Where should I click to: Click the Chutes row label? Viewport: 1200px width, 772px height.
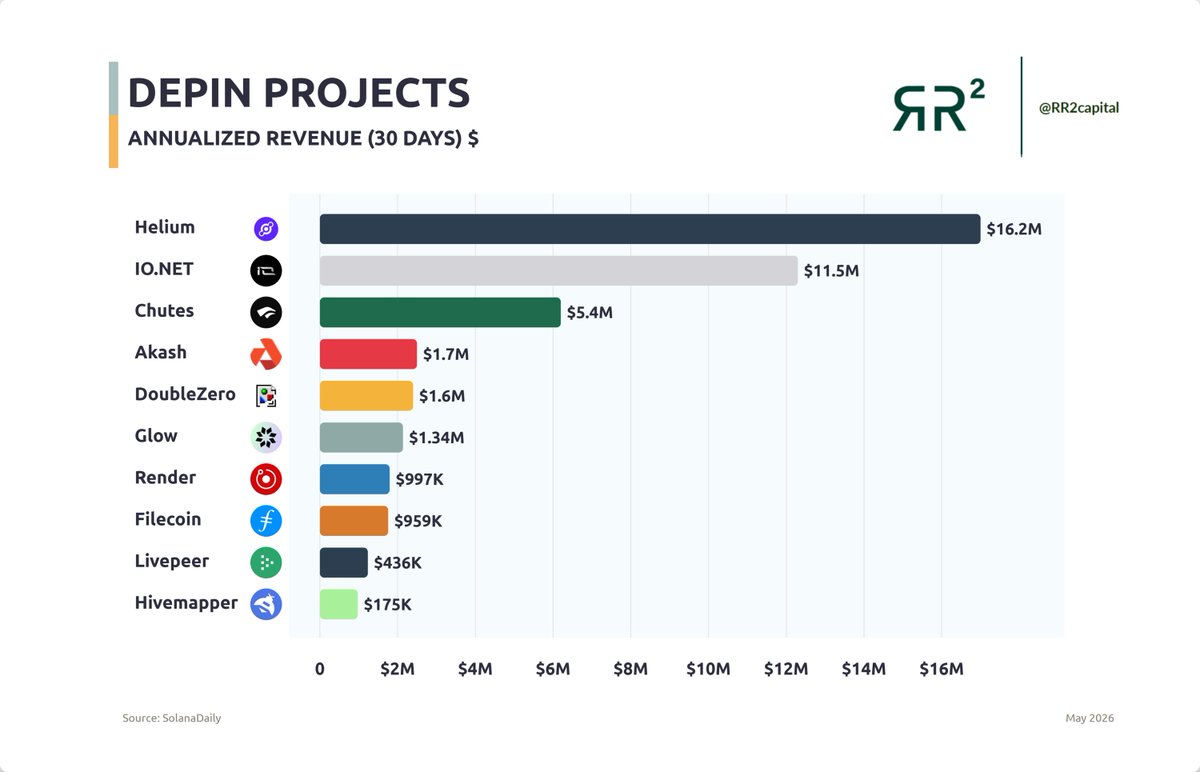pos(165,311)
